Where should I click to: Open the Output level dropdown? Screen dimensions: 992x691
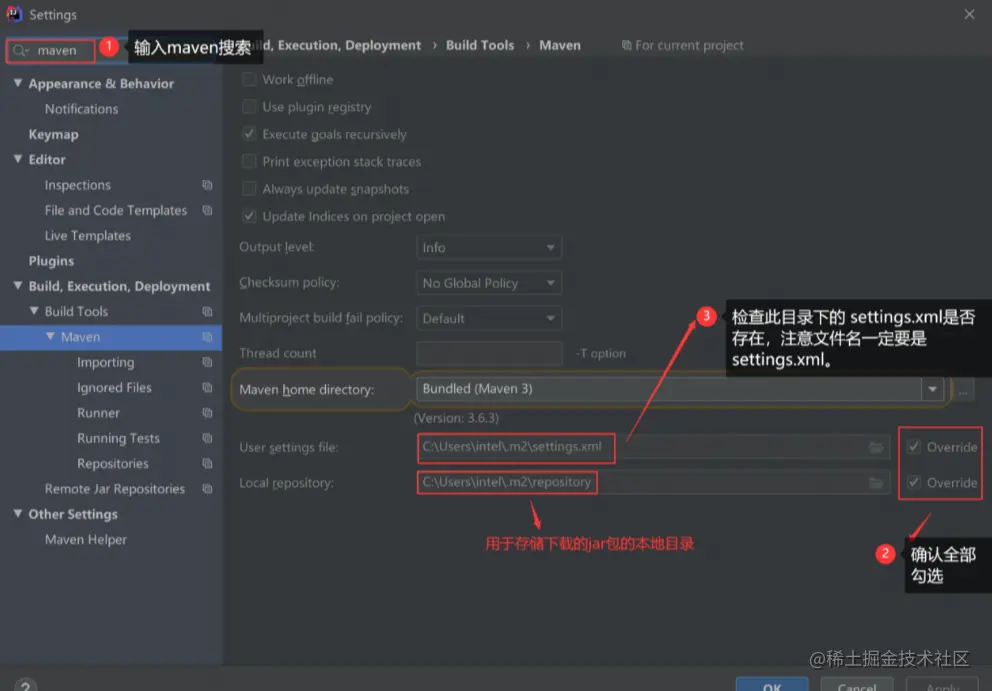coord(489,247)
